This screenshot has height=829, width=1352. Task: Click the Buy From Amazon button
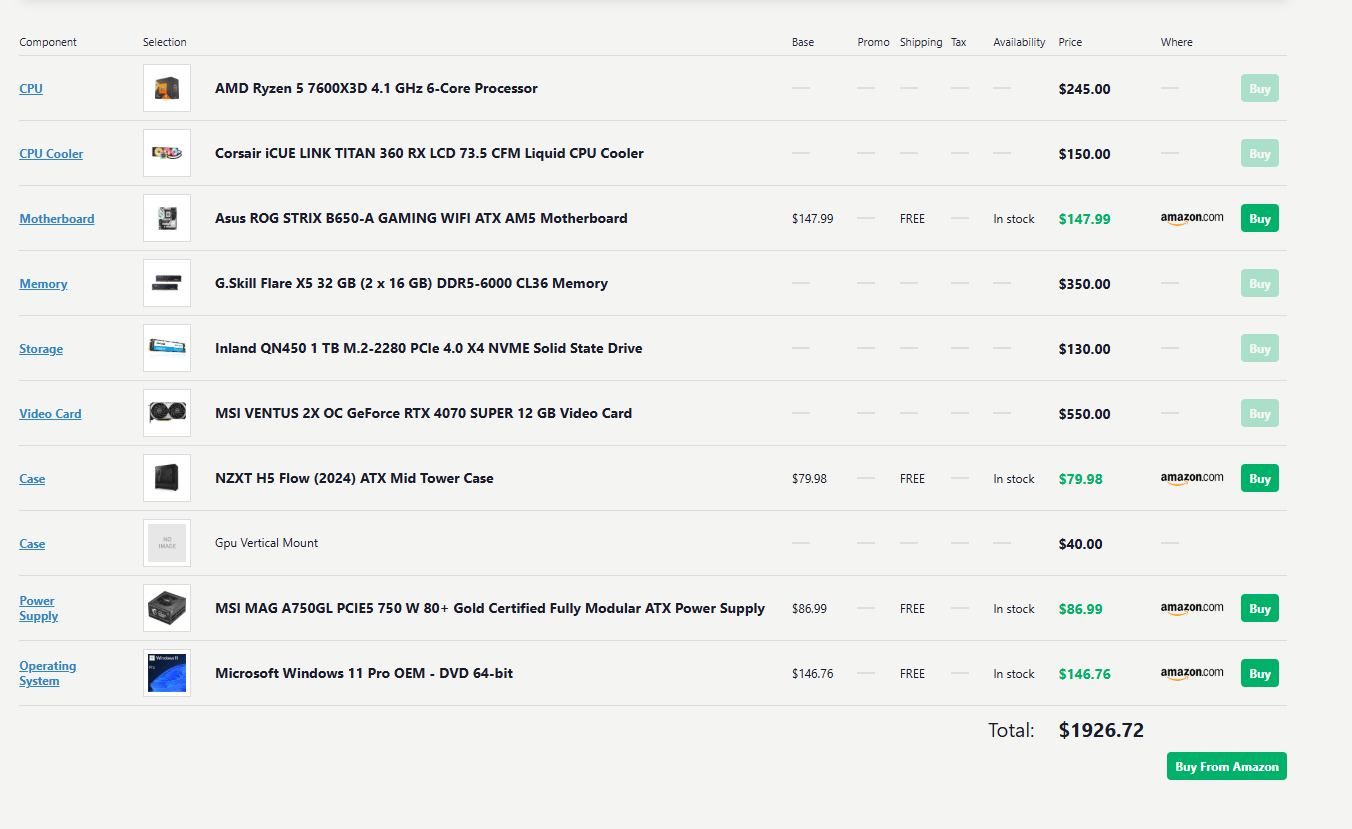point(1227,766)
